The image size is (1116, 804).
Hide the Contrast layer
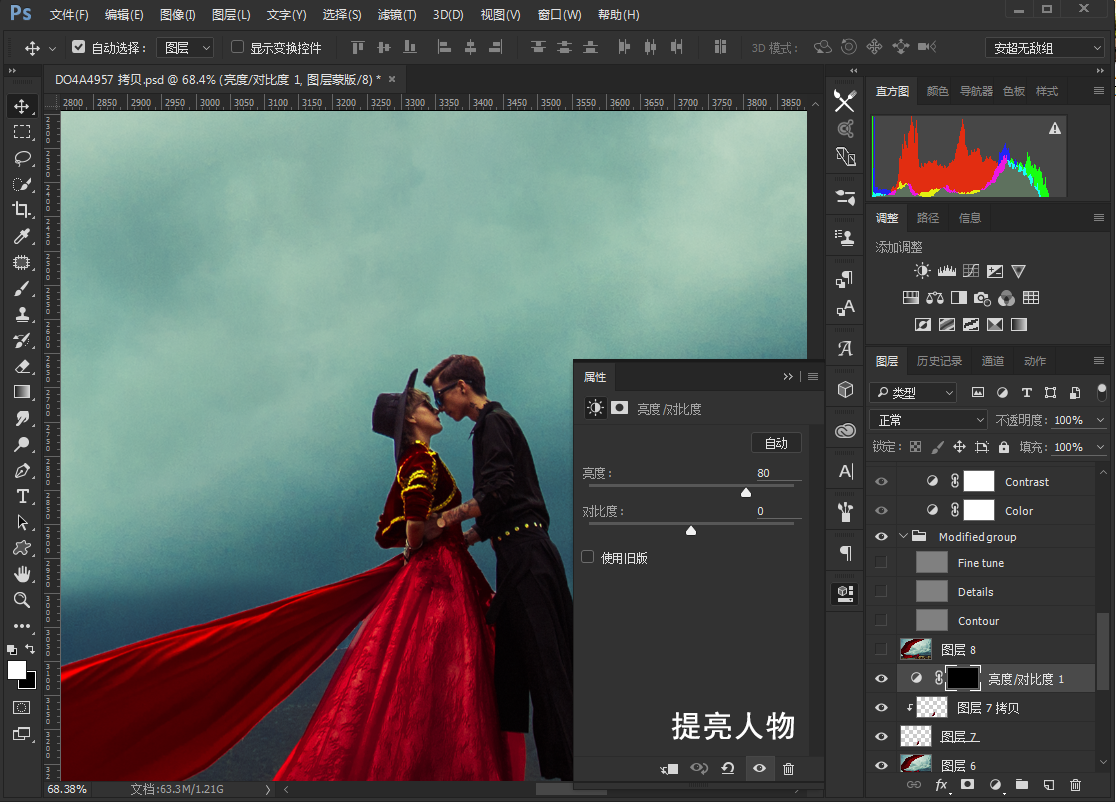click(x=881, y=482)
